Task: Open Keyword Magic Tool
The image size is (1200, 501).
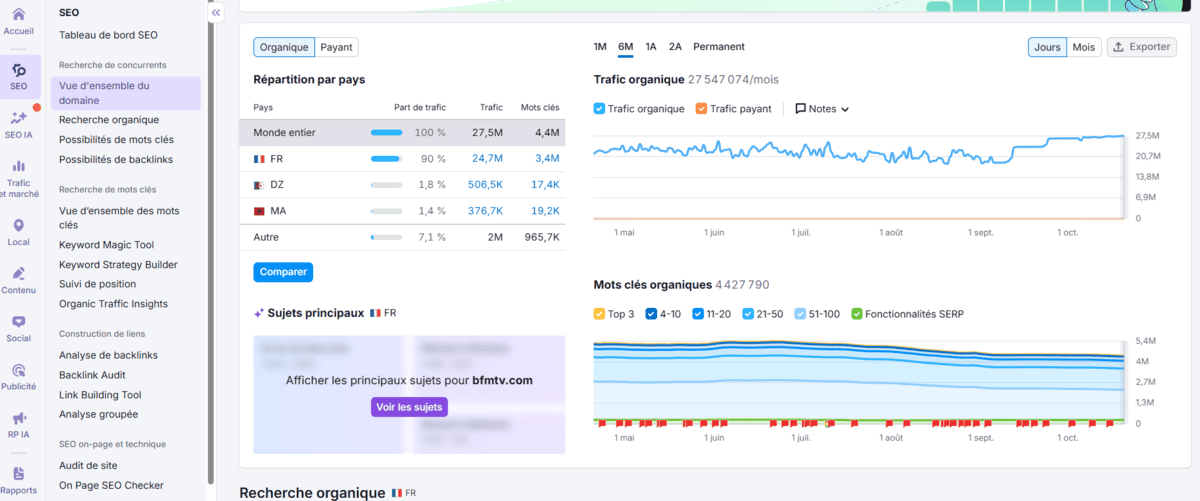Action: point(106,245)
